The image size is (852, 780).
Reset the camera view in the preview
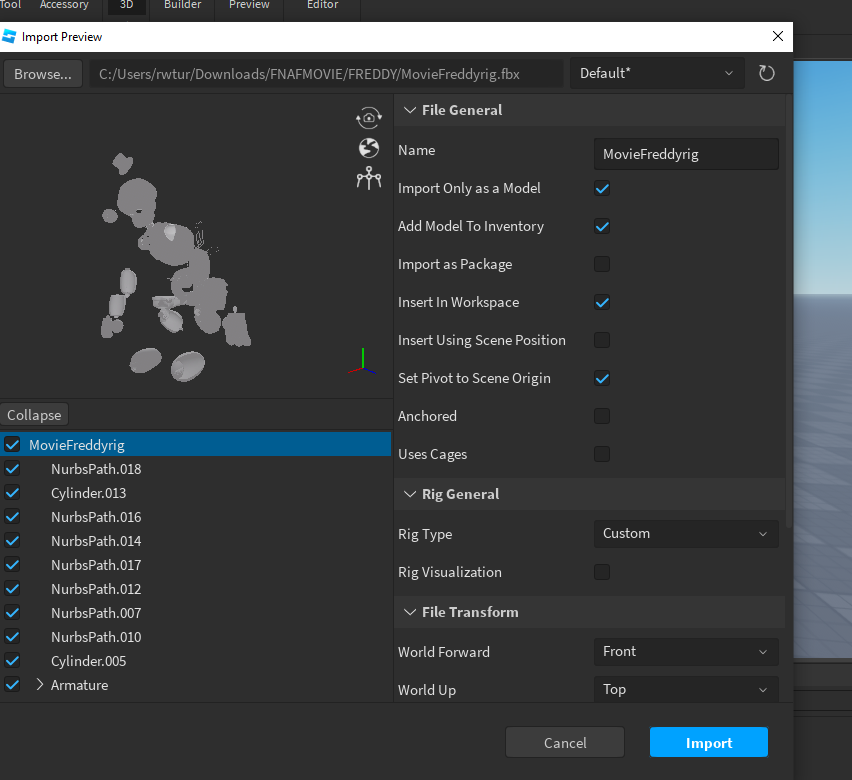tap(369, 117)
